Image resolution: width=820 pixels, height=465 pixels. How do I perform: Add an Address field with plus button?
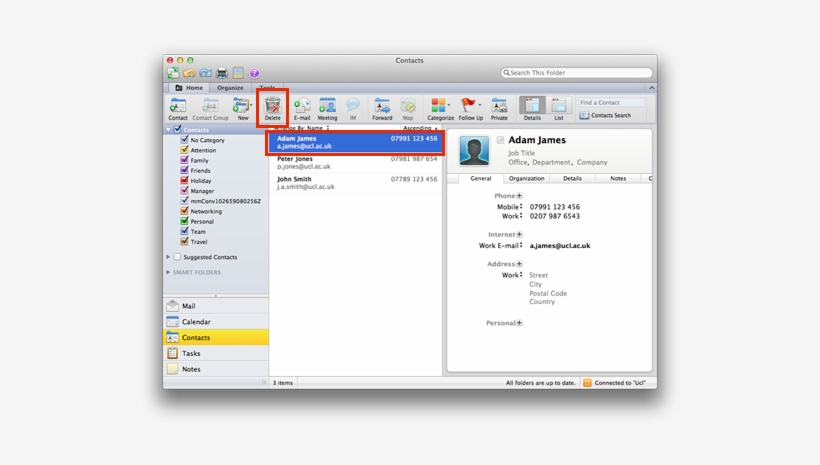click(x=519, y=264)
